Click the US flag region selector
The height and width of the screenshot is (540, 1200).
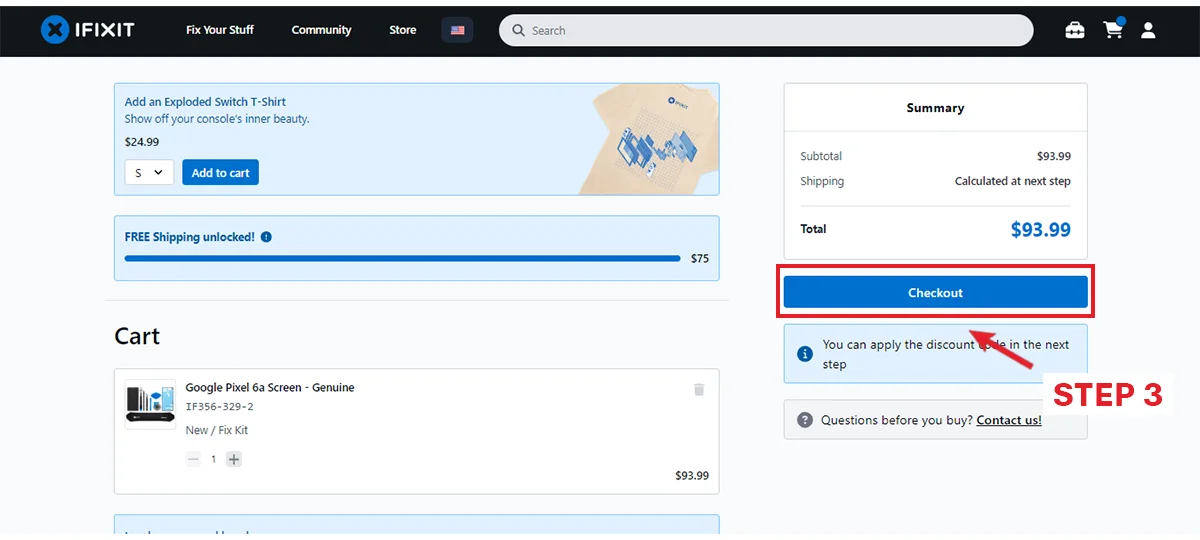457,30
